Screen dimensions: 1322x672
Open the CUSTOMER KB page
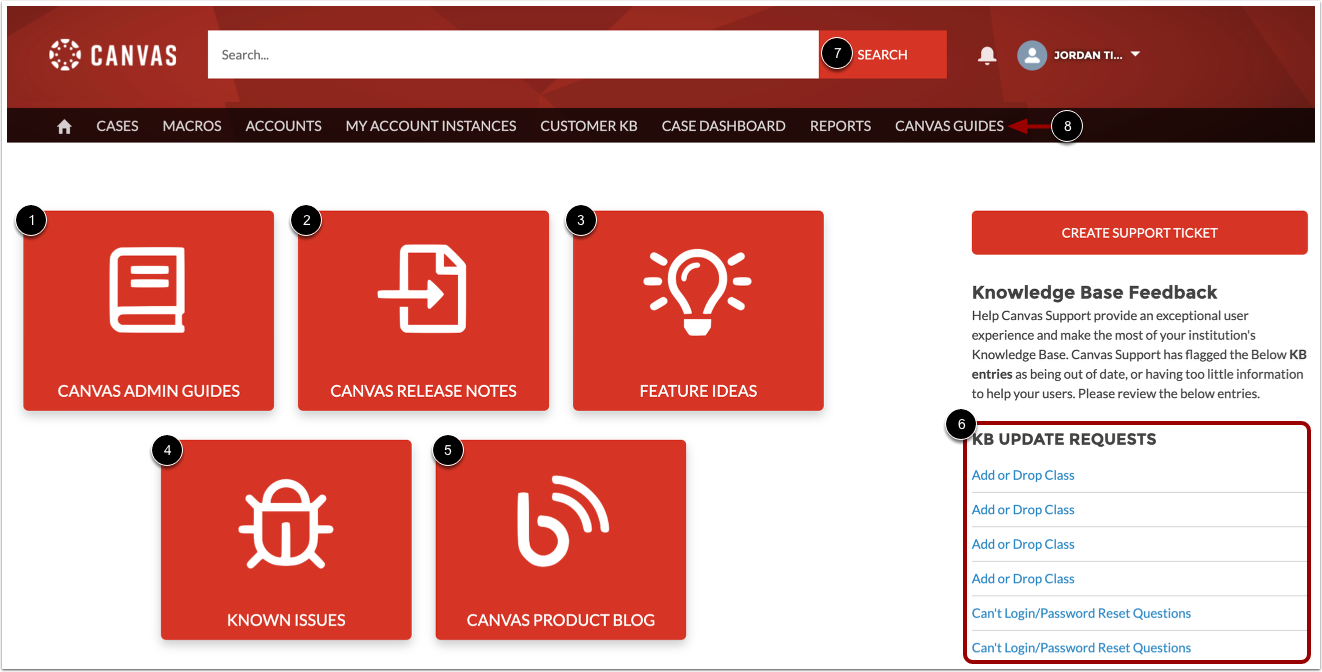point(588,125)
